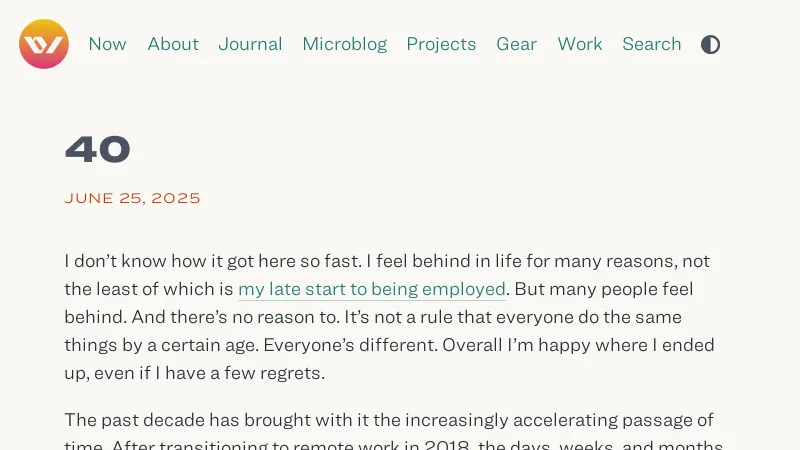Go to the About page

pos(173,44)
